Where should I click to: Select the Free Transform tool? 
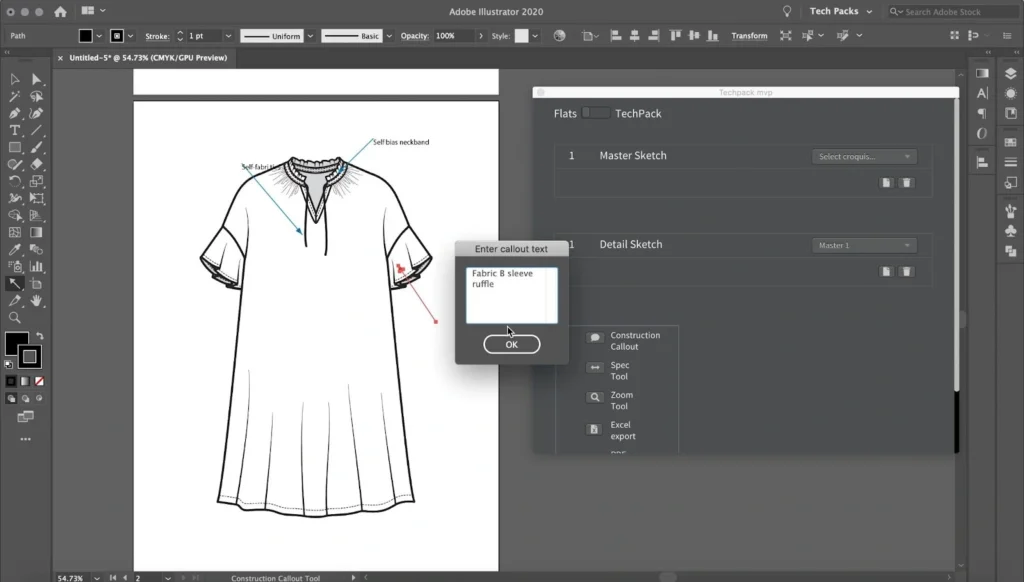pos(37,199)
